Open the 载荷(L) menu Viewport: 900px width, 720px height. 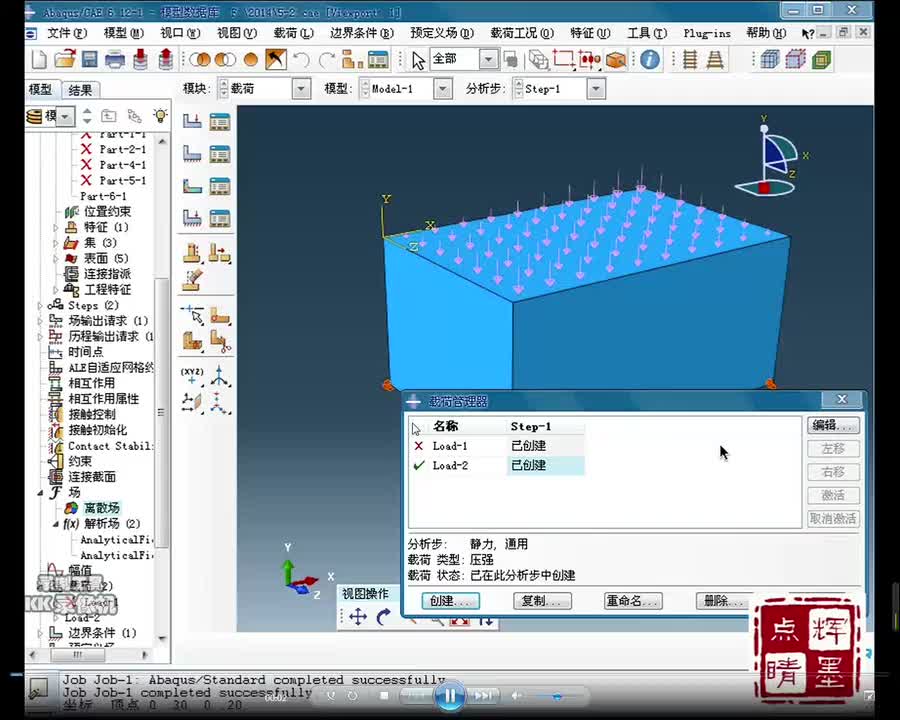tap(293, 33)
